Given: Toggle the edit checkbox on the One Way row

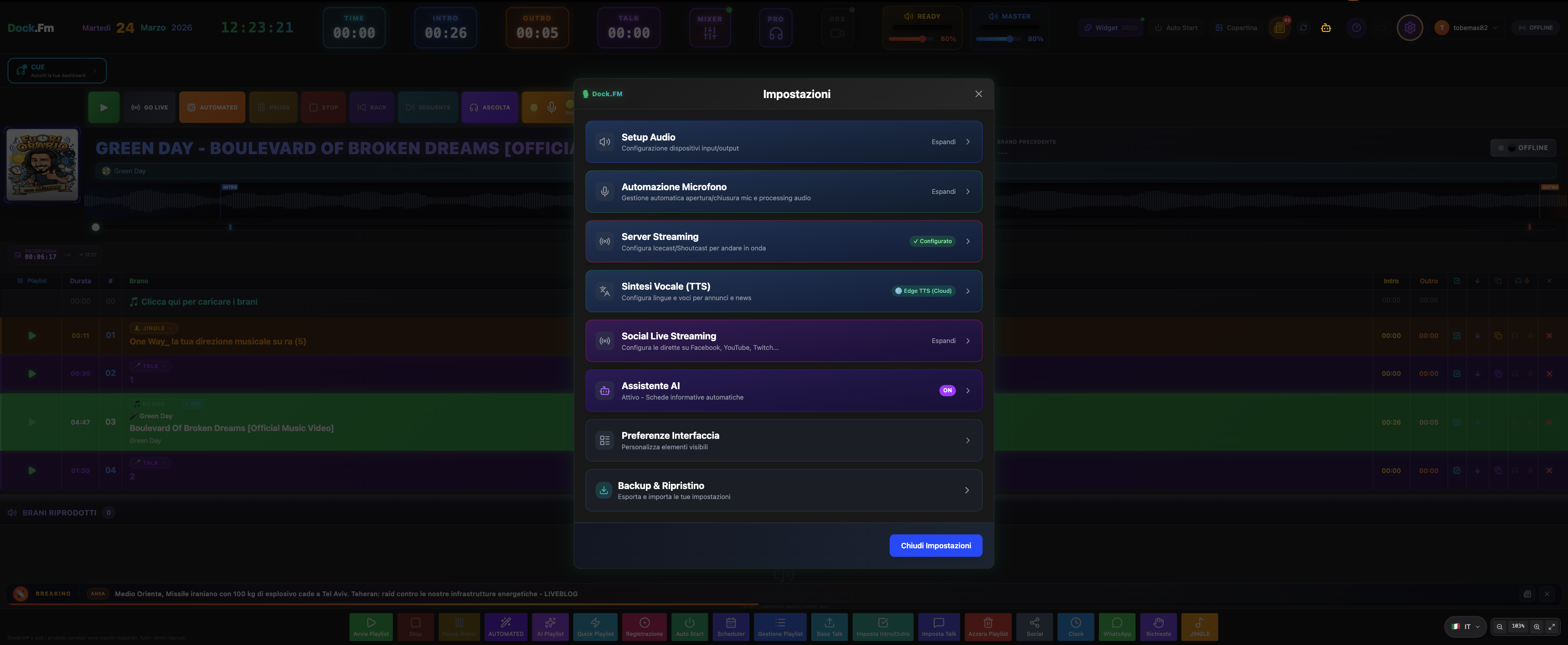Looking at the screenshot, I should point(1457,336).
